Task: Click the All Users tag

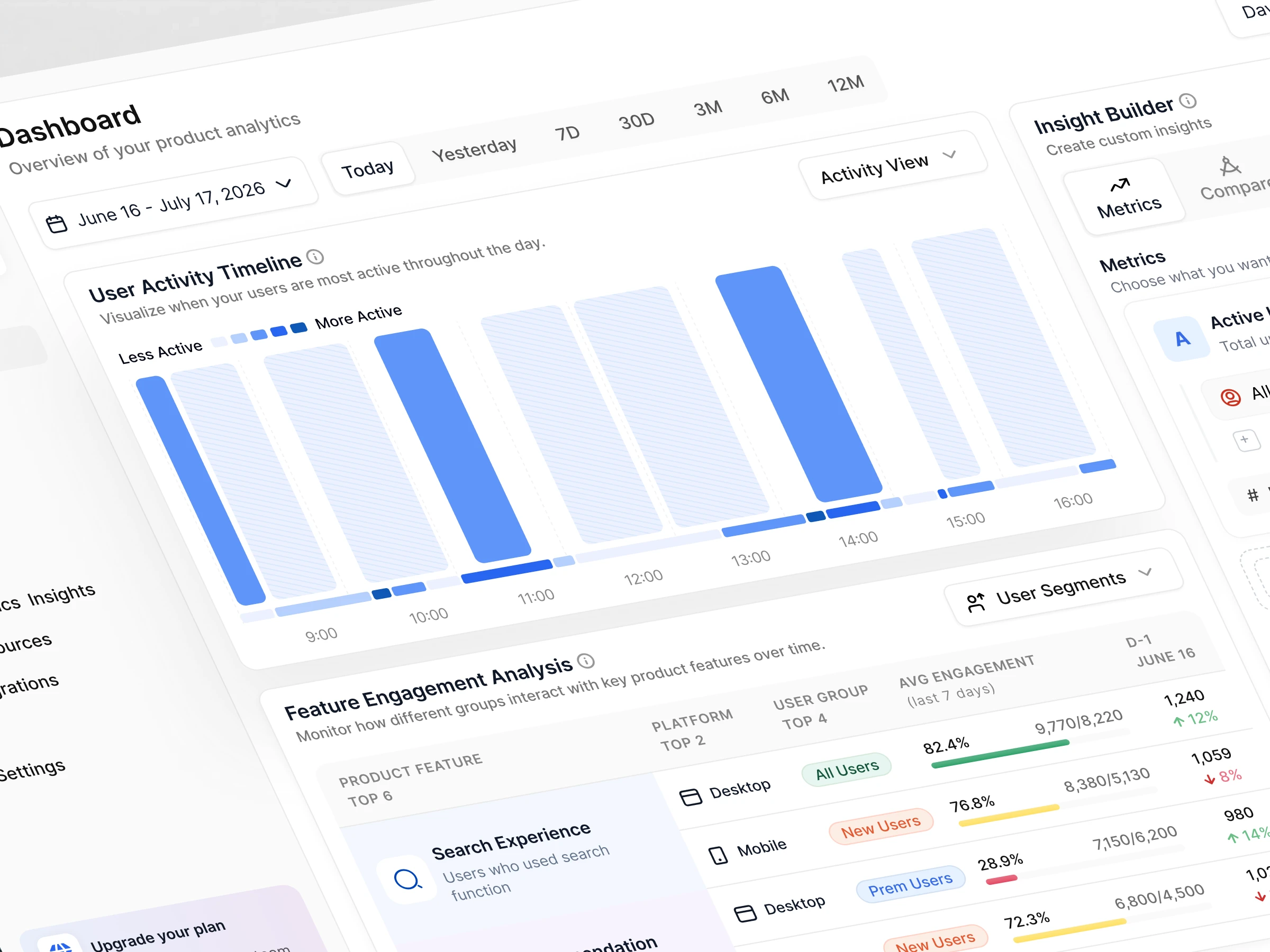Action: coord(847,770)
